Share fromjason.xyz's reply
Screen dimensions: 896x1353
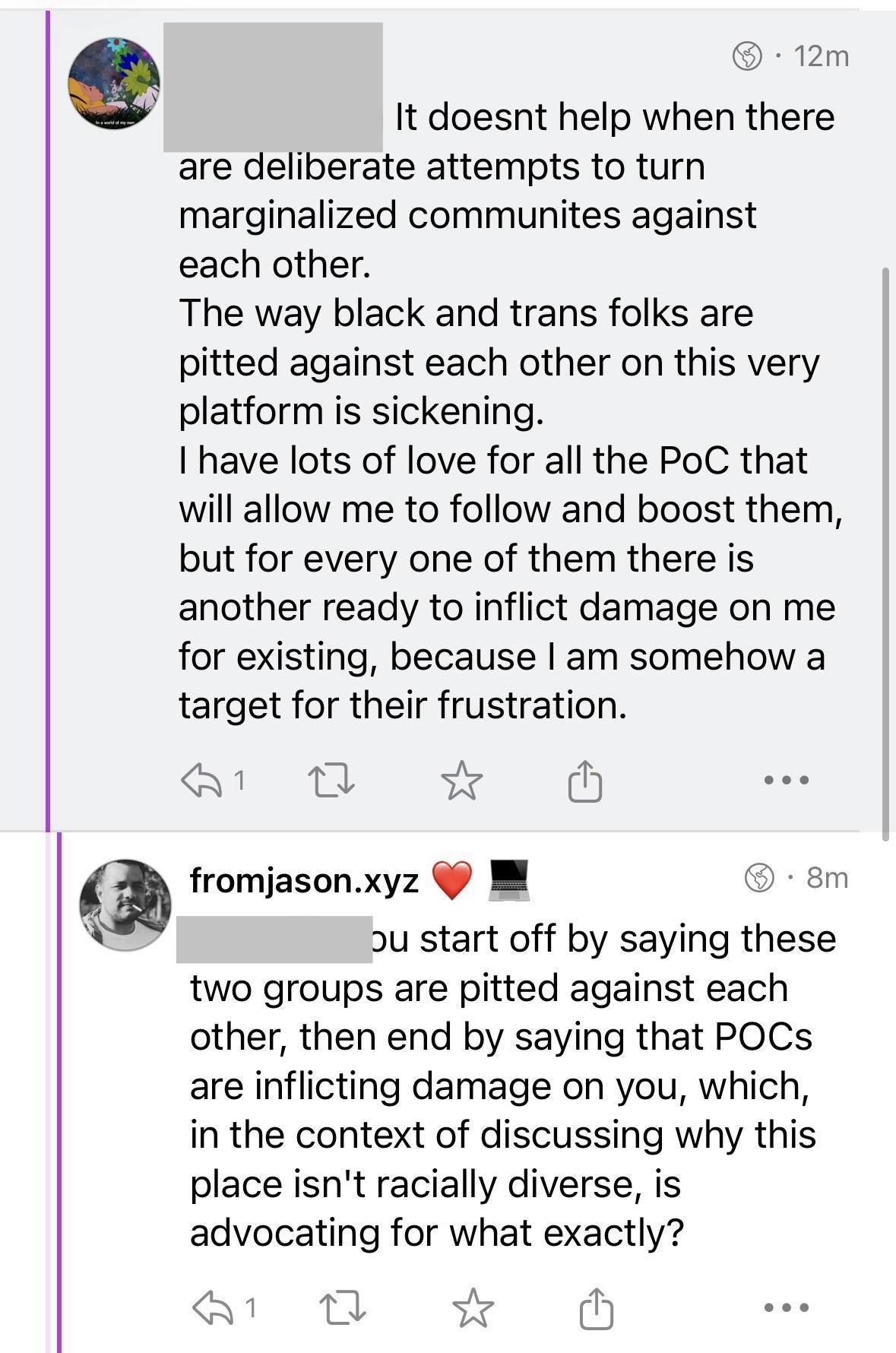[597, 1308]
